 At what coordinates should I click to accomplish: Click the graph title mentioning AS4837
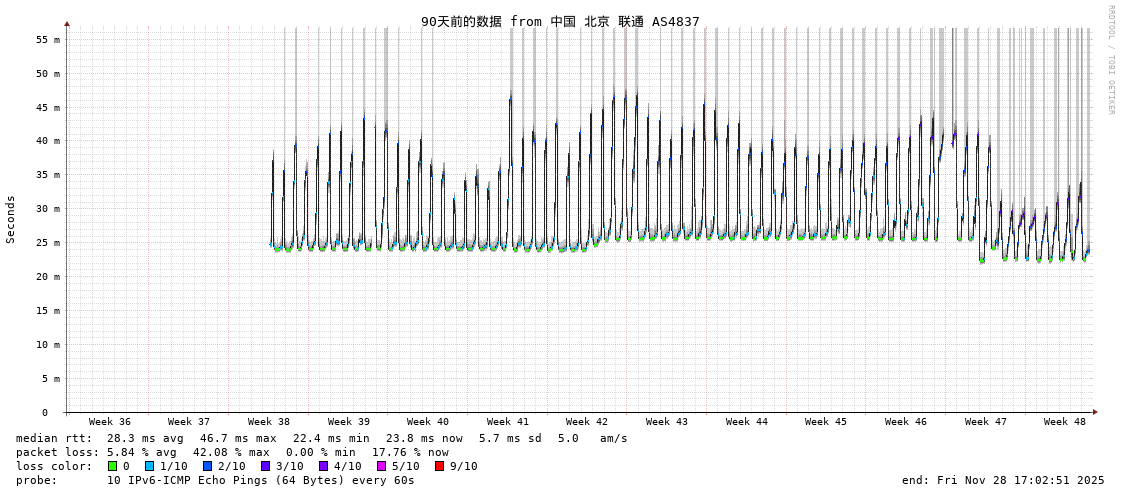coord(560,22)
